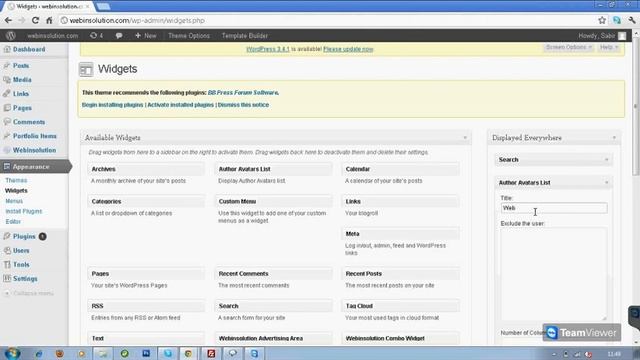Select Menus under Appearance
The image size is (640, 360).
click(x=14, y=201)
